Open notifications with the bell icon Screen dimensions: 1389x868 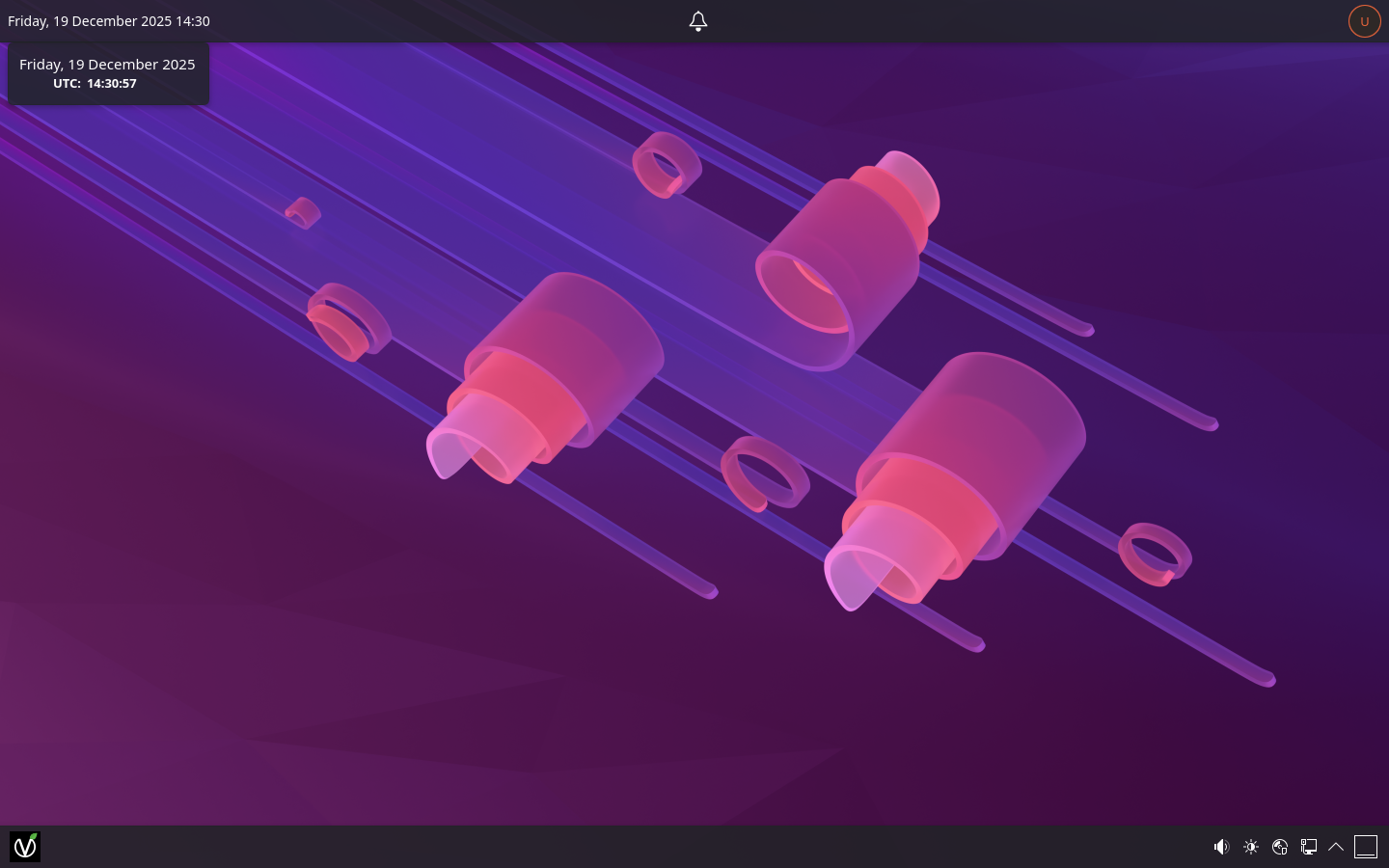[698, 21]
